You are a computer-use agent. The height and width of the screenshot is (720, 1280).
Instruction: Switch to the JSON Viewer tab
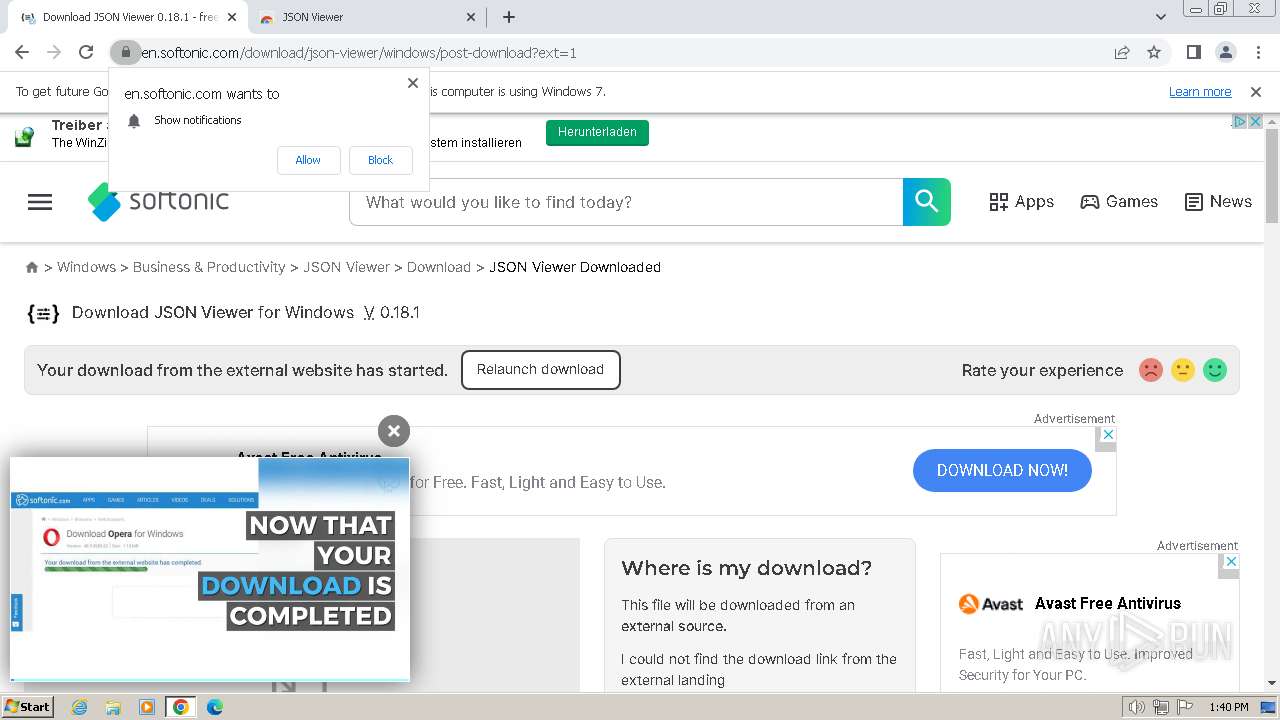tap(367, 17)
